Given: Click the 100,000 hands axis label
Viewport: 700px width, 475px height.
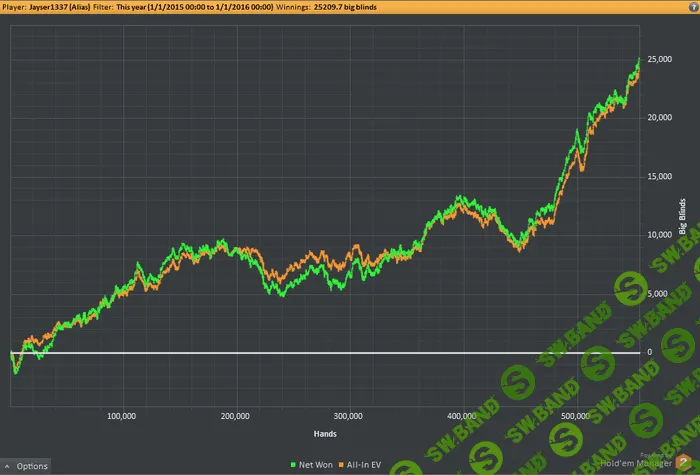Looking at the screenshot, I should 121,415.
